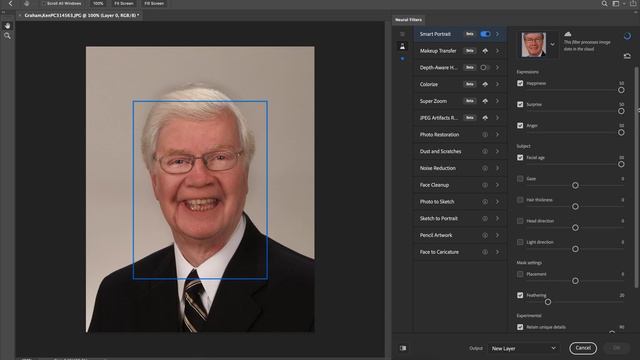The image size is (640, 360).
Task: Click the back arrow in options bar
Action: point(11,3)
